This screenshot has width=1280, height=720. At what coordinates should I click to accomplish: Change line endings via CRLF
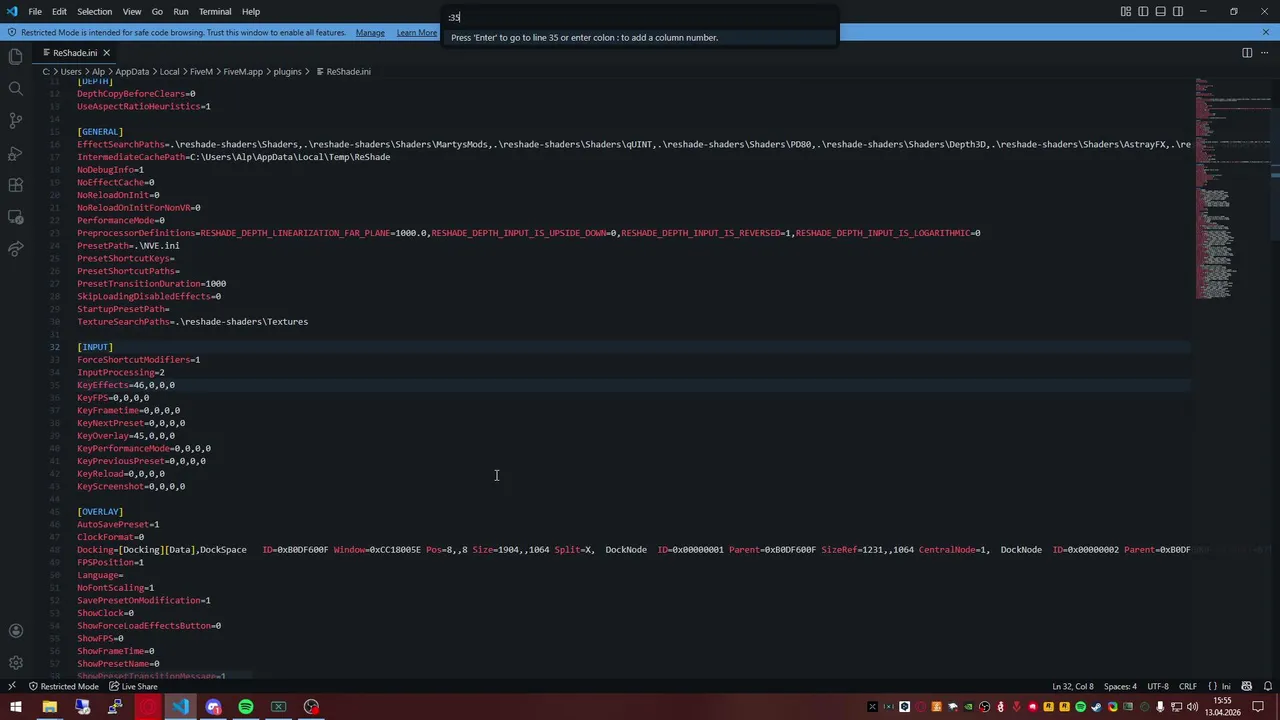click(1187, 687)
